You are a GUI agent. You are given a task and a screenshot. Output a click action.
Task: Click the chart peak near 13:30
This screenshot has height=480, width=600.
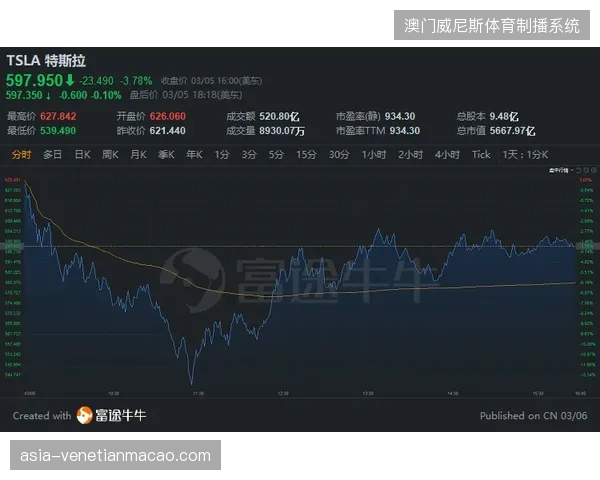click(378, 230)
